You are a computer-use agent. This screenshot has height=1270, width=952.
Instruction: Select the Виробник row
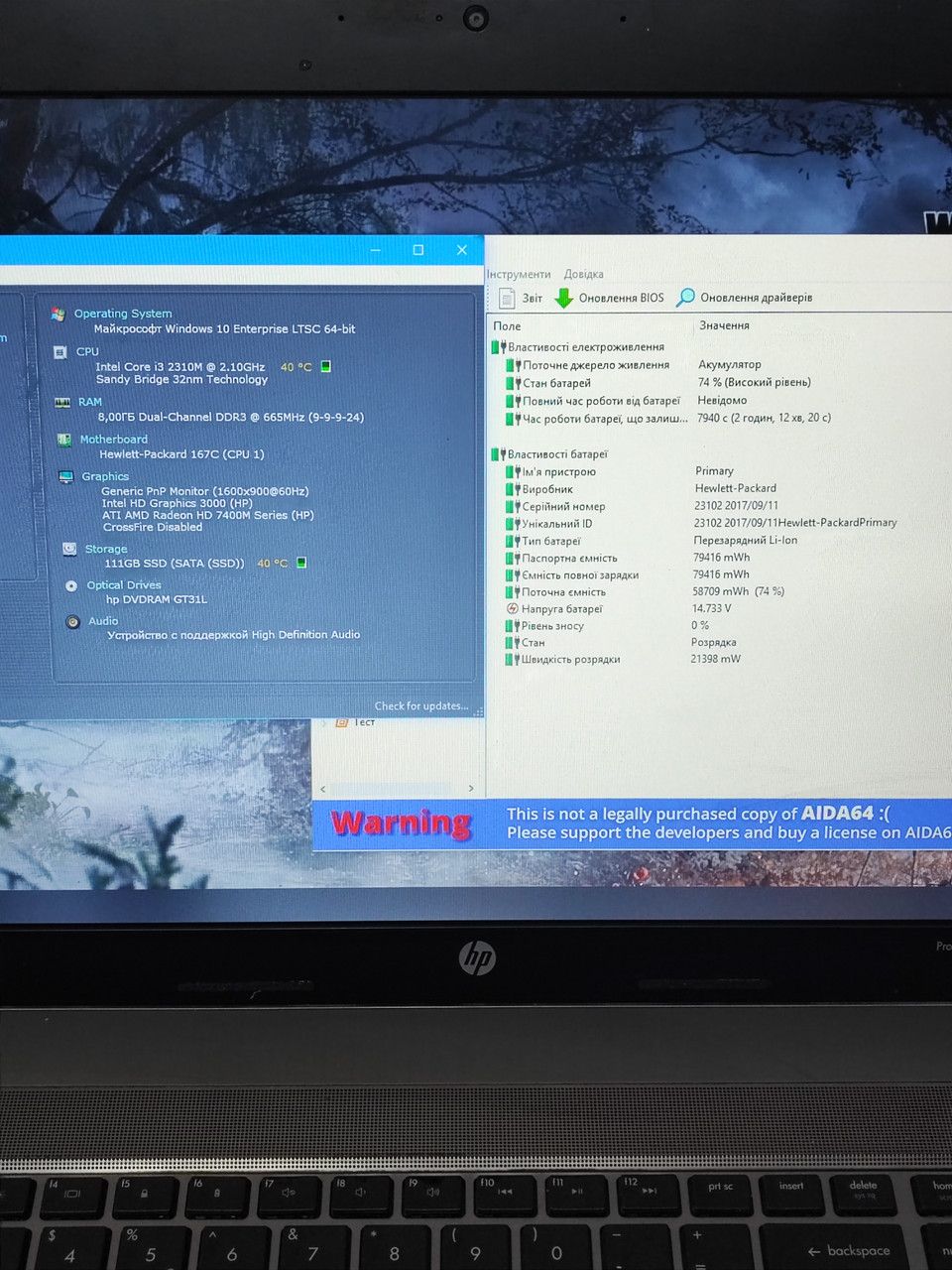[641, 489]
